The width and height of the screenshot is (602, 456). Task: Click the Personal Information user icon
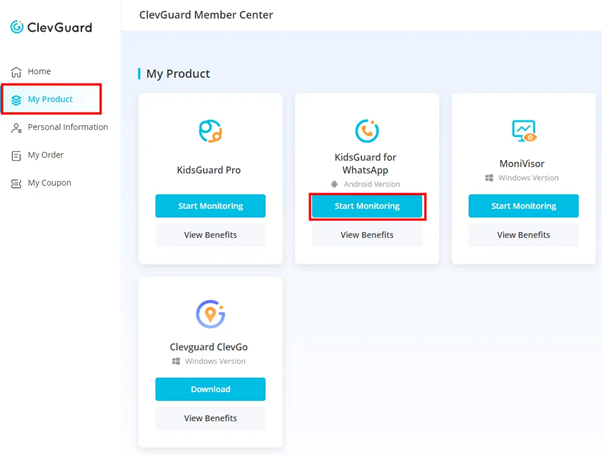tap(16, 128)
